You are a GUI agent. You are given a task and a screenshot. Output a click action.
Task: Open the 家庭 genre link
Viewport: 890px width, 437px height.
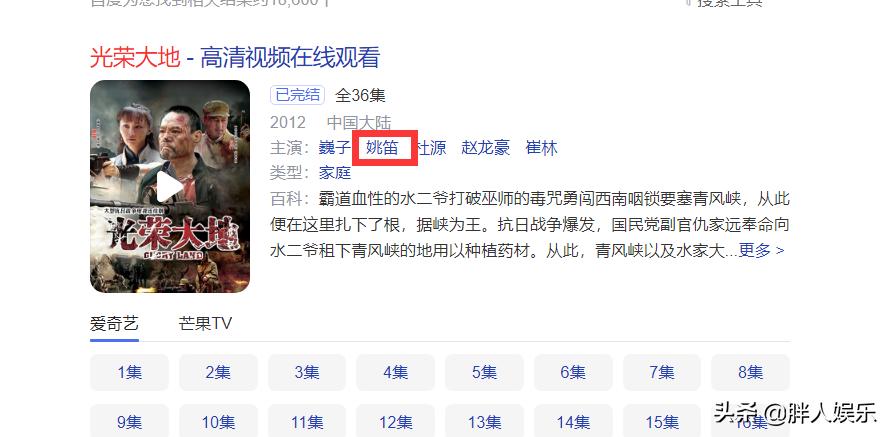(x=335, y=173)
